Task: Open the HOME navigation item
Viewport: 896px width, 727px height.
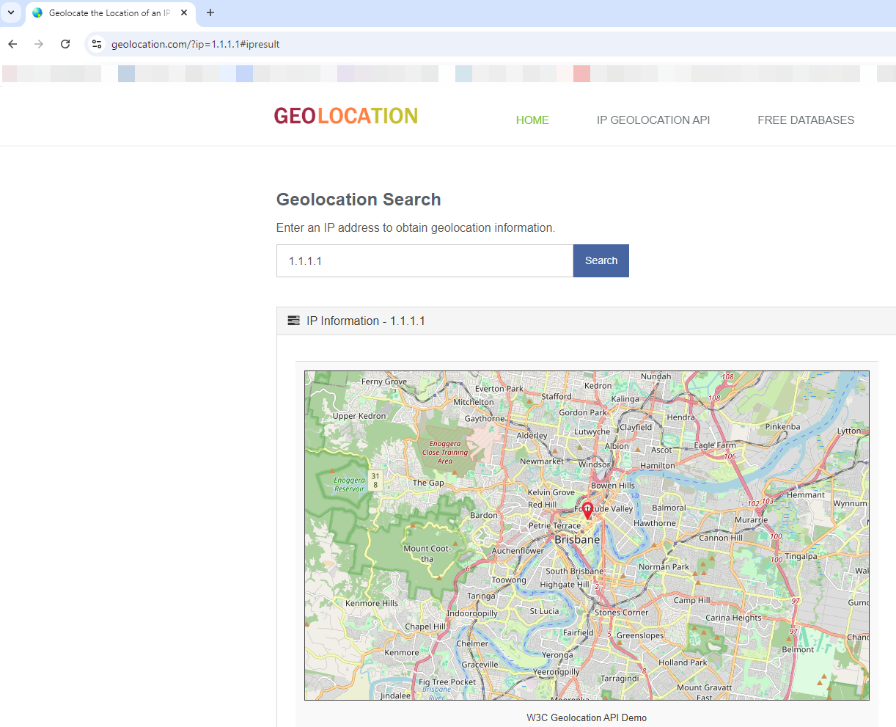Action: pos(532,120)
